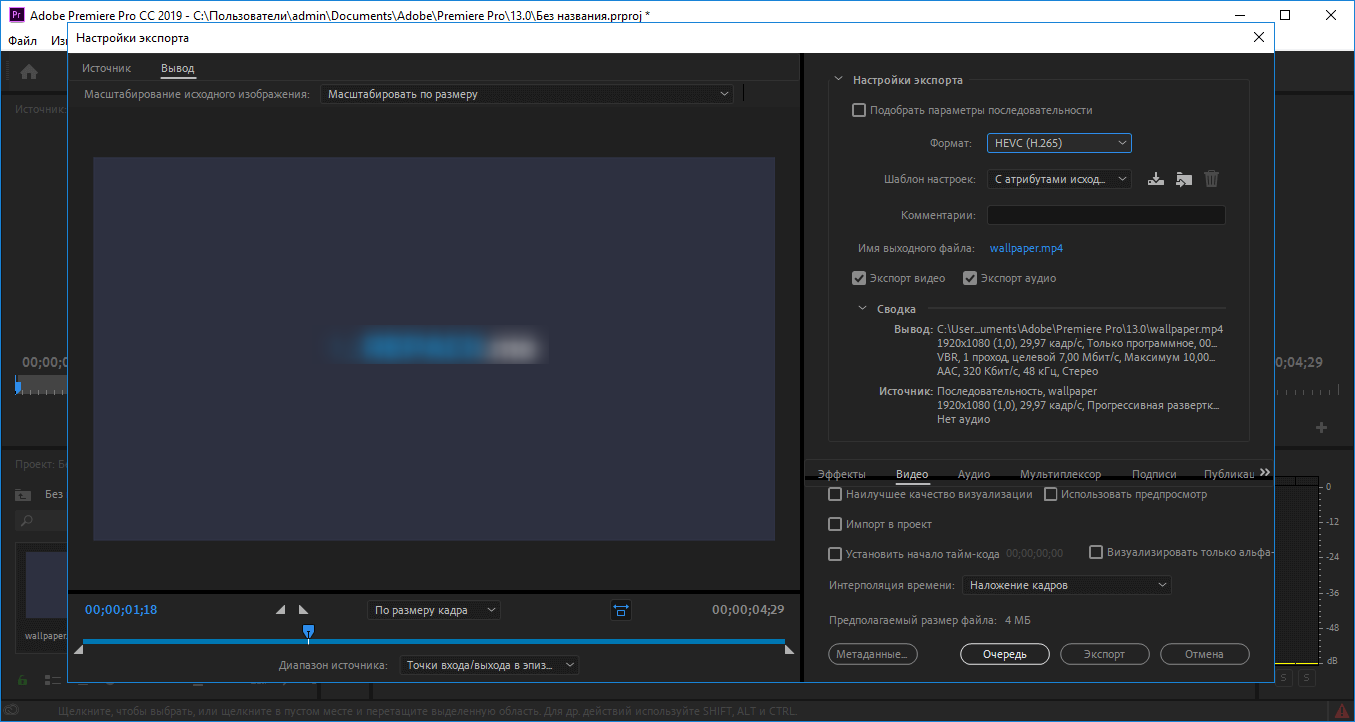This screenshot has height=722, width=1355.
Task: Click the aspect ratio correction icon
Action: tap(620, 609)
